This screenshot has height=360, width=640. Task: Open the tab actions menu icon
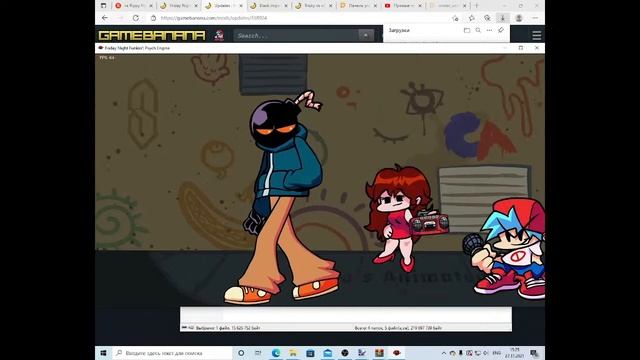103,6
